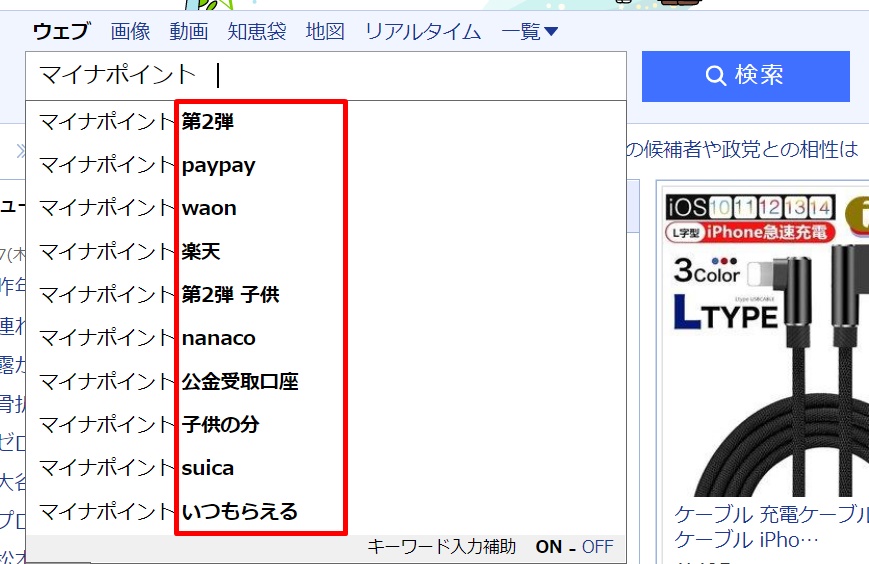
Task: Open the ケーブル 充電ケーブル ad link
Action: click(771, 526)
